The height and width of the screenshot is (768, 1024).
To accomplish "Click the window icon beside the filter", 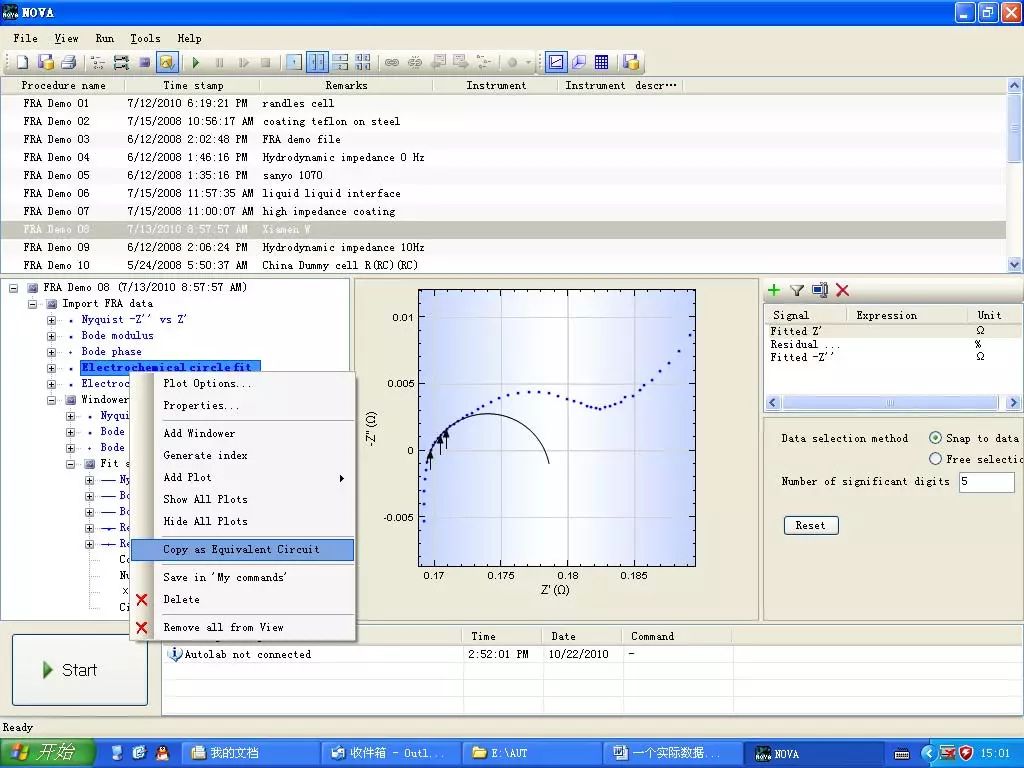I will 820,290.
